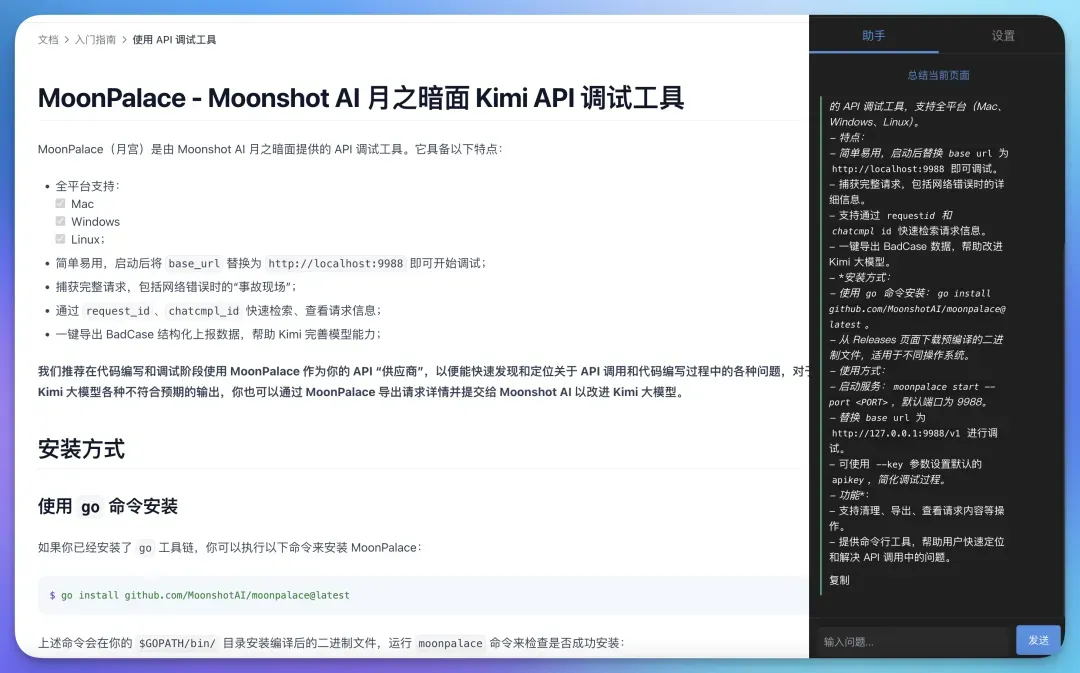The image size is (1080, 673).
Task: Click the 使用 API 调试工具 breadcrumb item
Action: click(174, 40)
